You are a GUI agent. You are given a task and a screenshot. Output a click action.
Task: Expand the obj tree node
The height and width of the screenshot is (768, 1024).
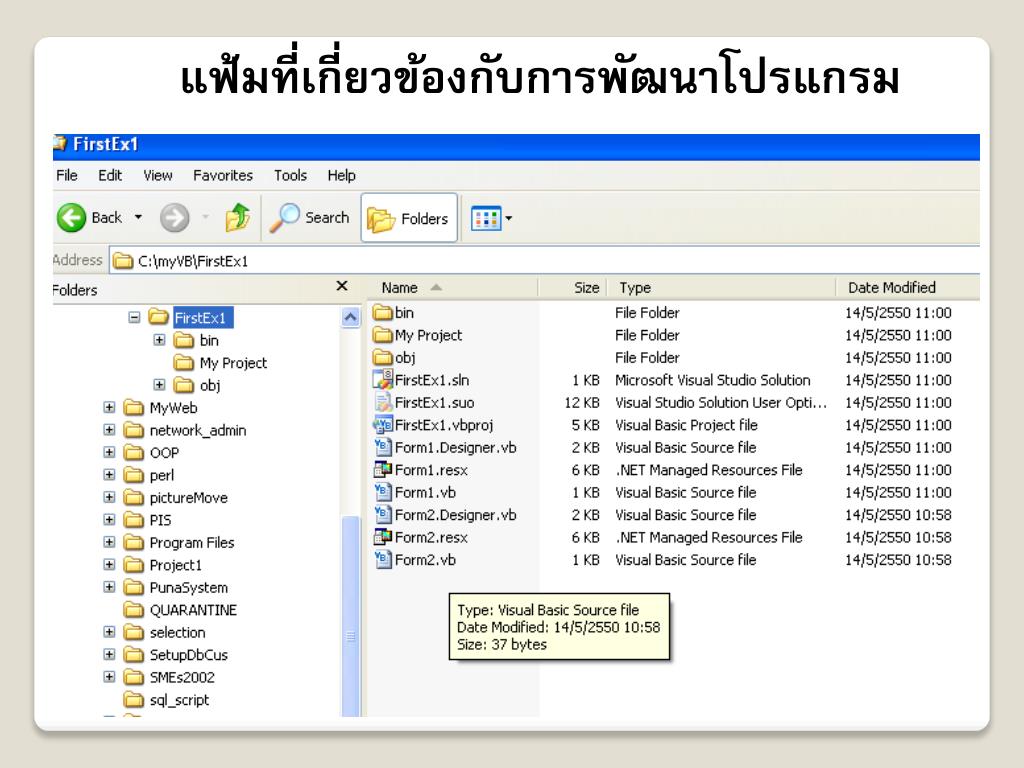click(159, 385)
